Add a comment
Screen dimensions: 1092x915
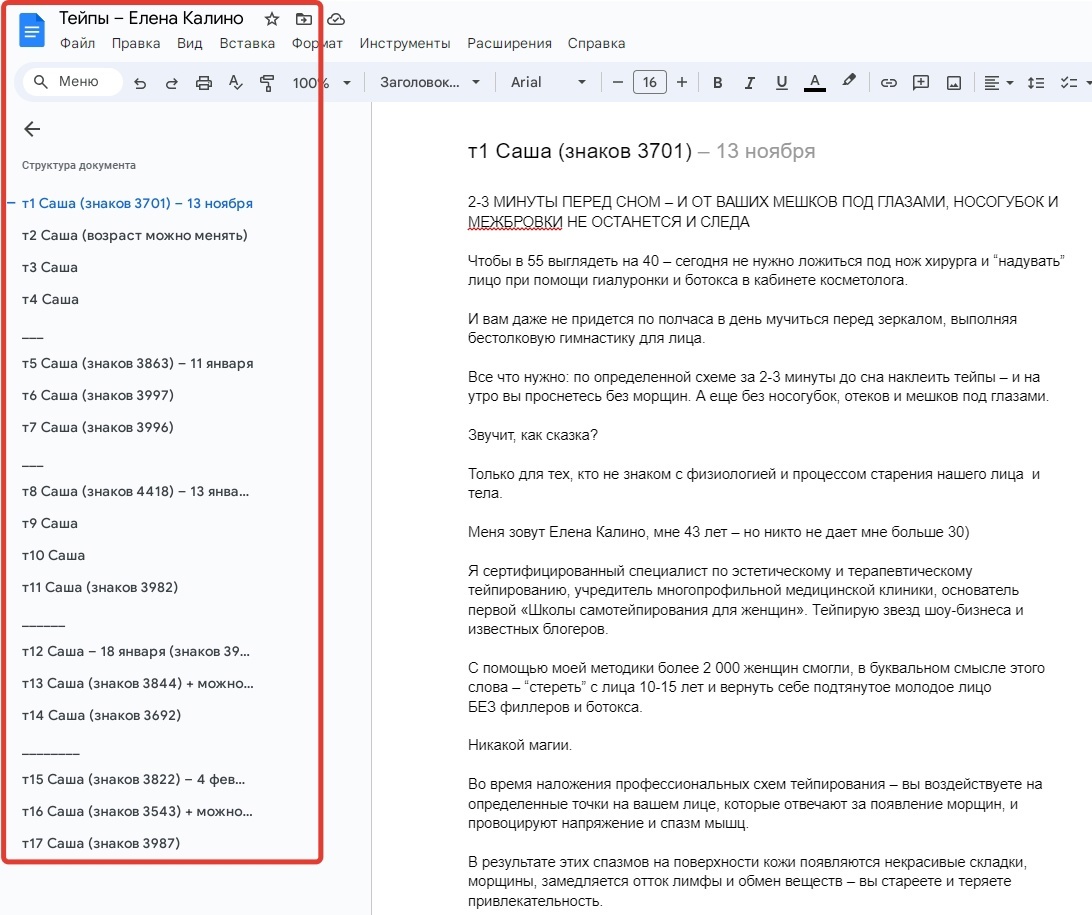click(x=921, y=83)
